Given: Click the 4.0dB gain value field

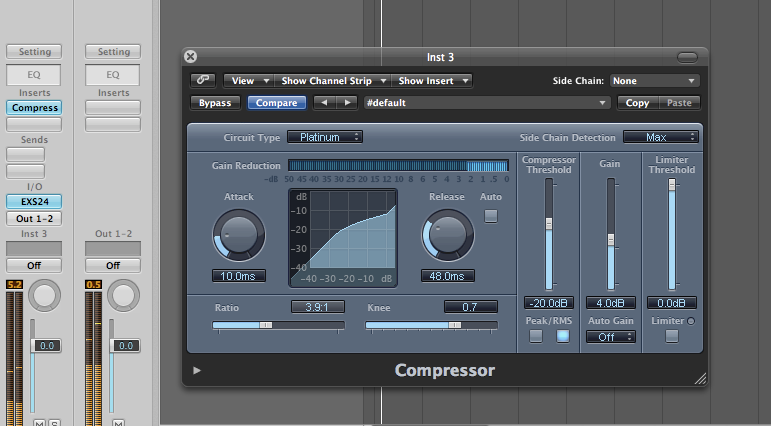Looking at the screenshot, I should 611,303.
